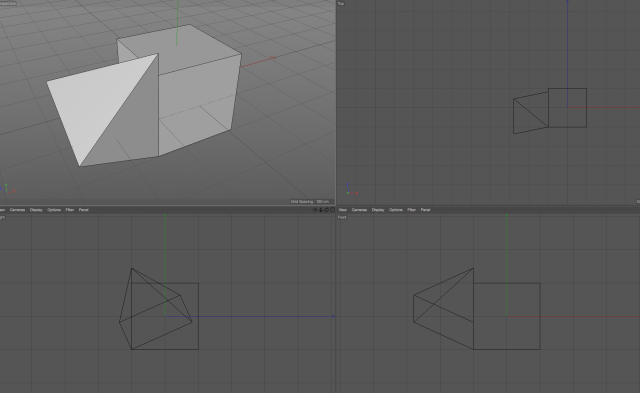Open Options menu of the Right viewport
Viewport: 640px width, 393px height.
point(54,210)
